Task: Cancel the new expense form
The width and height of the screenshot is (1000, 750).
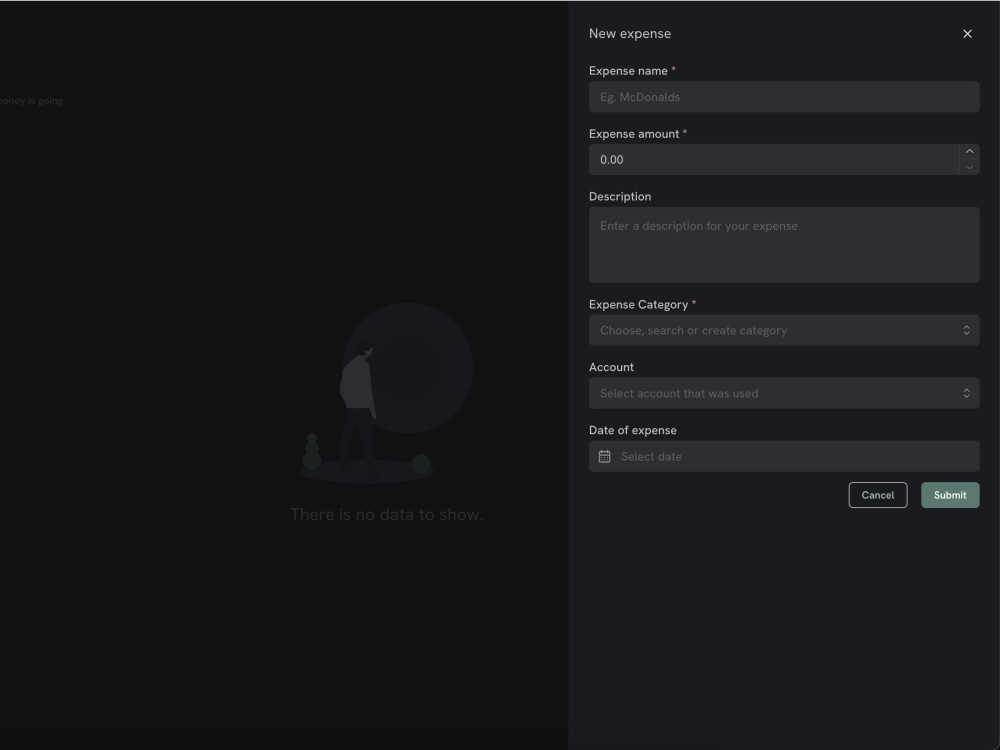Action: (x=878, y=495)
